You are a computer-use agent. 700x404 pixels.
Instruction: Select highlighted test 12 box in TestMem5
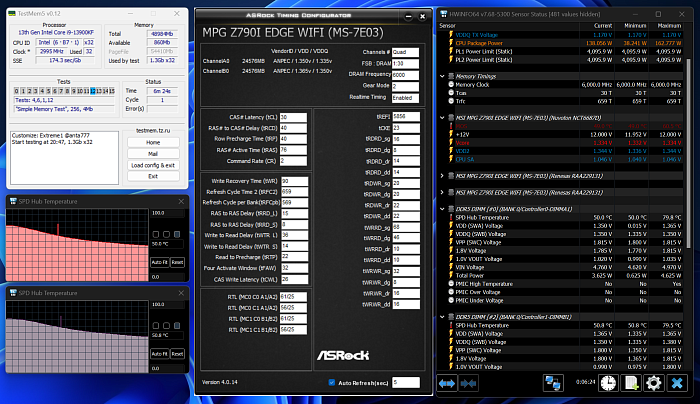click(x=92, y=91)
